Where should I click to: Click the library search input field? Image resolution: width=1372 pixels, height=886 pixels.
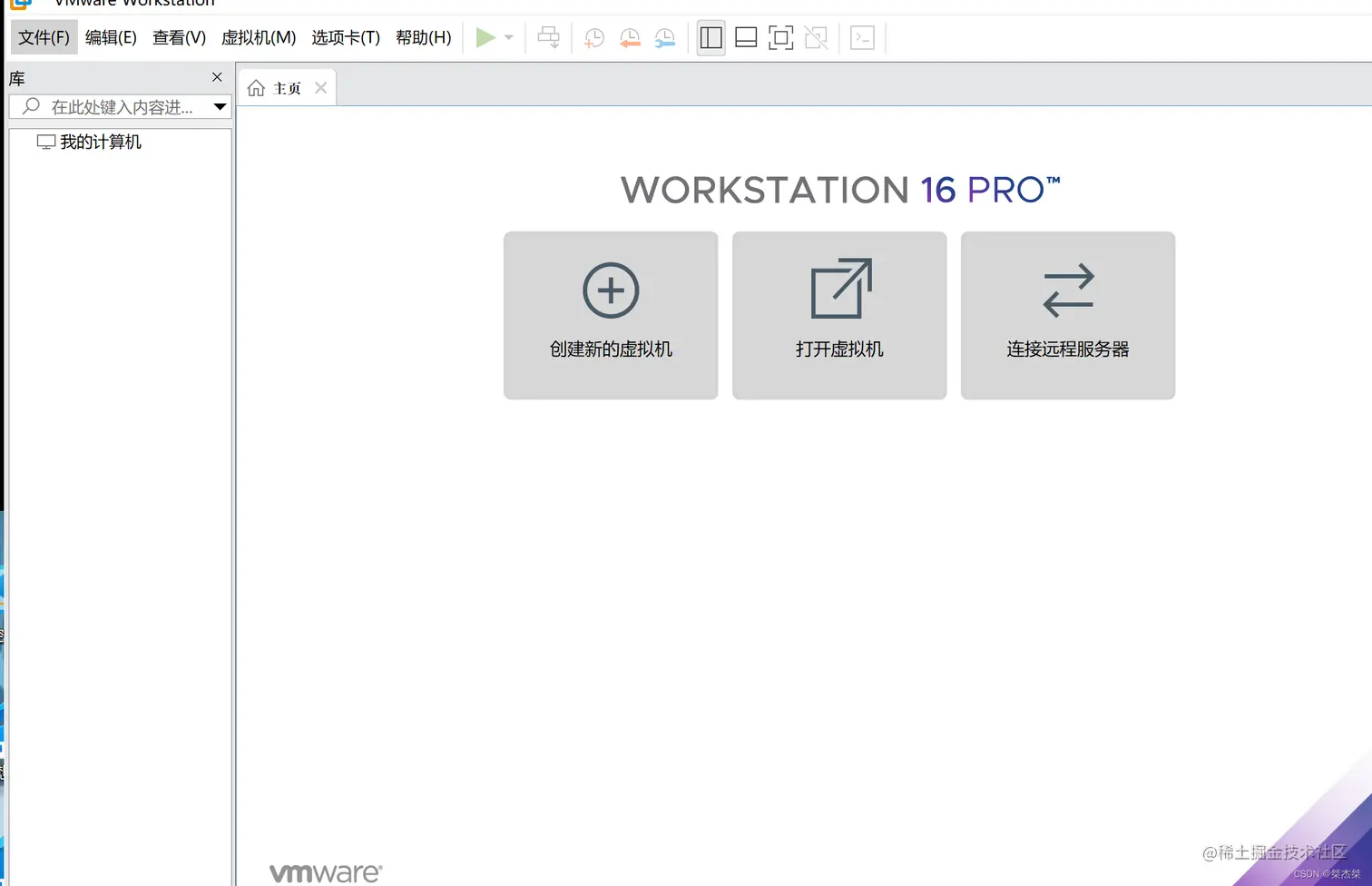pos(120,107)
